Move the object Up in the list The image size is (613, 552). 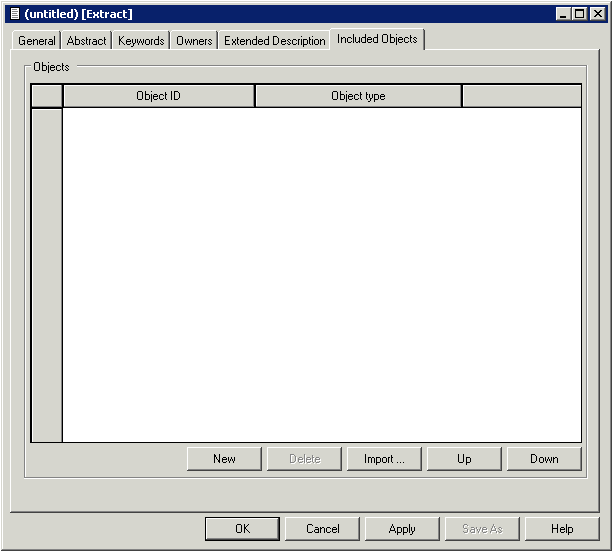(x=464, y=459)
